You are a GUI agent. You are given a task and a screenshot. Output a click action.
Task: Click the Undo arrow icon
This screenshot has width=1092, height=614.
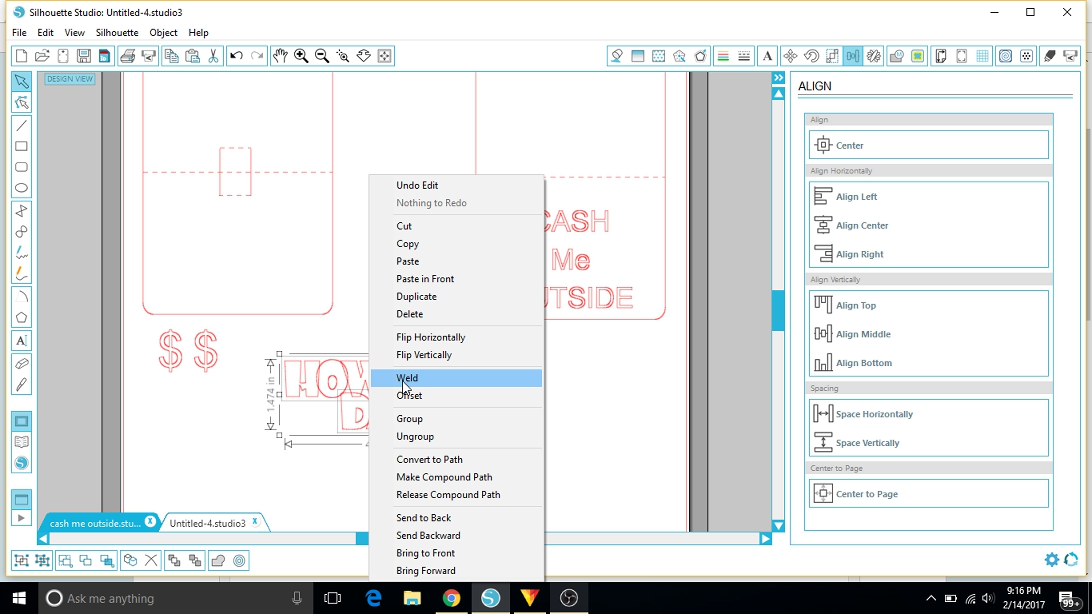point(237,56)
